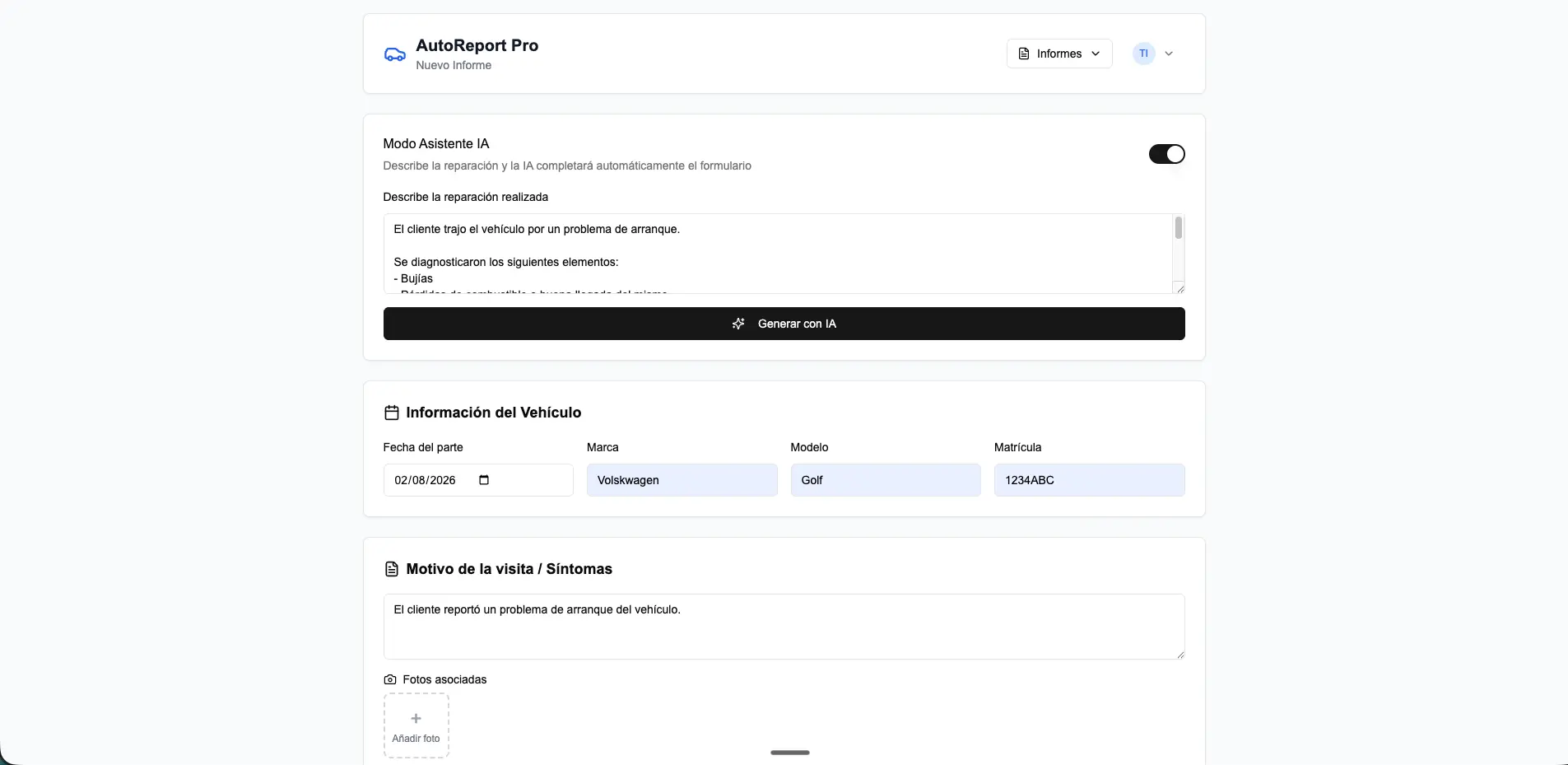Viewport: 1568px width, 765px height.
Task: Click the Información del Vehículo heading
Action: pos(494,413)
